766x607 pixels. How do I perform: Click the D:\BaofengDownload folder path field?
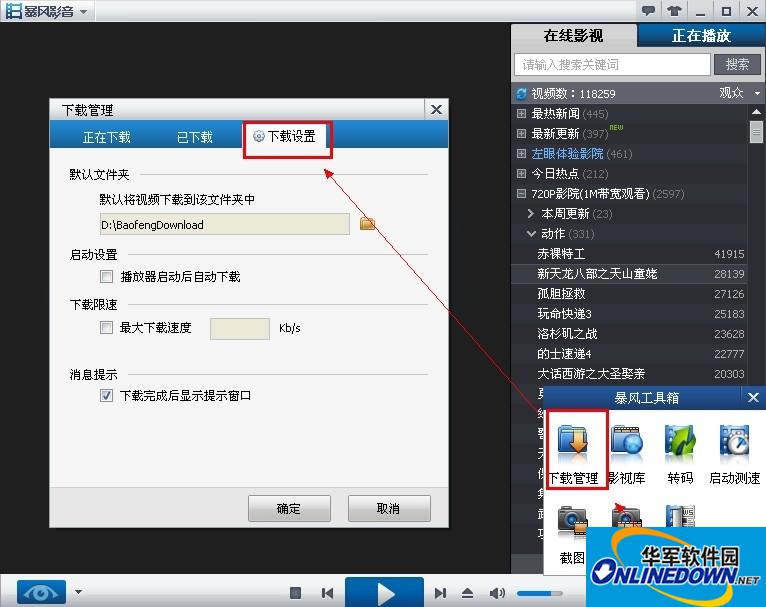click(x=225, y=224)
